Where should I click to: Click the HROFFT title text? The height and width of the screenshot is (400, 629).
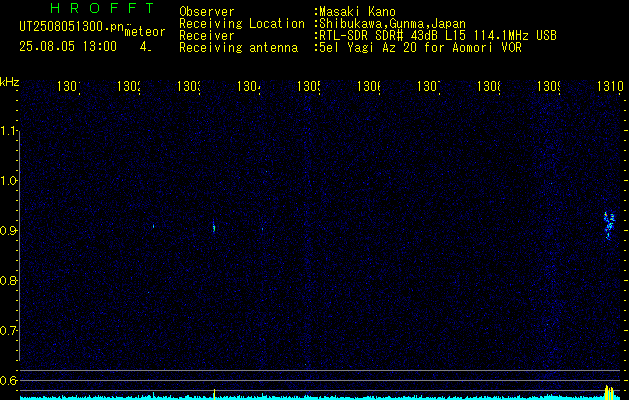point(103,8)
